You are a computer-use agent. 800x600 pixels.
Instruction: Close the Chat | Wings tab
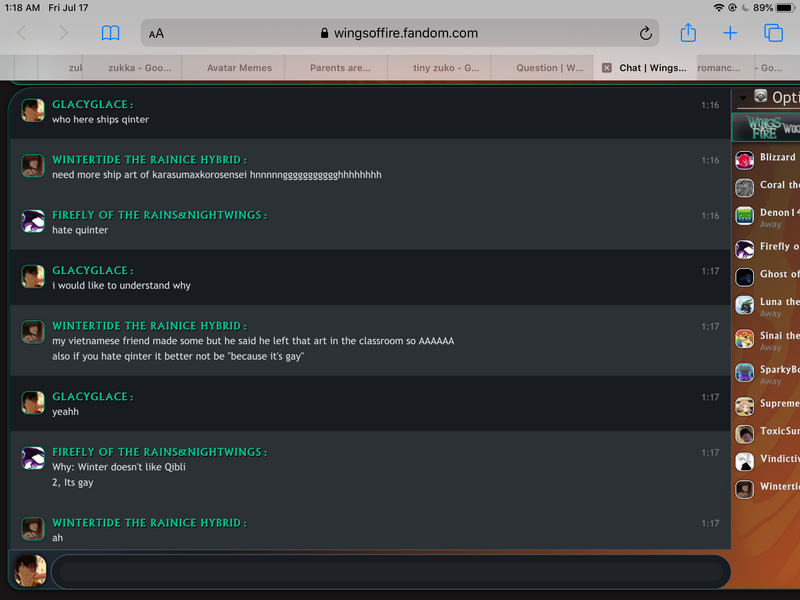[x=606, y=68]
